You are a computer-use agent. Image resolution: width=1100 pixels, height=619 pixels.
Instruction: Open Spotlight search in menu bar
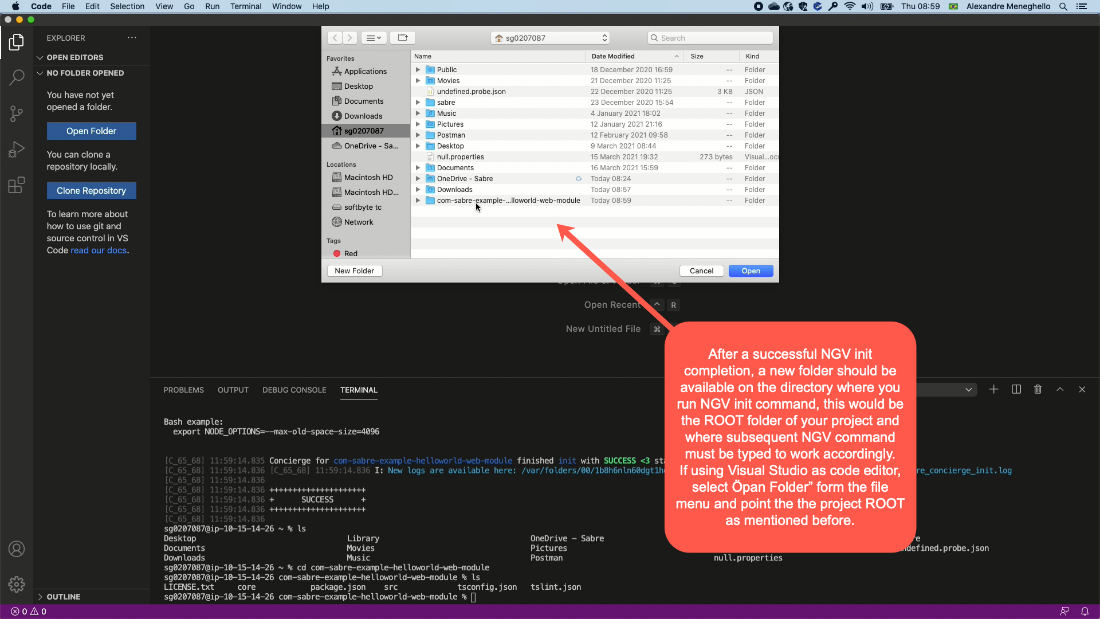pyautogui.click(x=1064, y=6)
